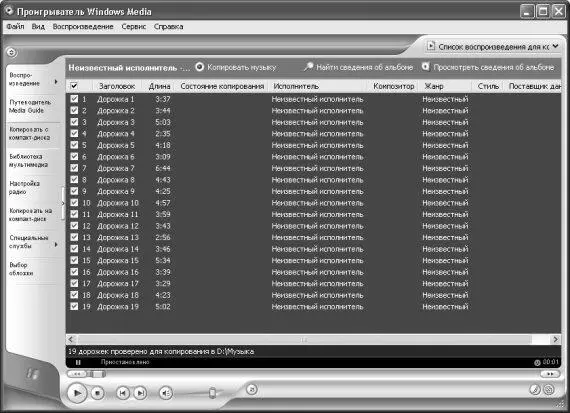Click the Просмотреть сведения об альбоме button
Screen dimensions: 570x413
click(488, 67)
